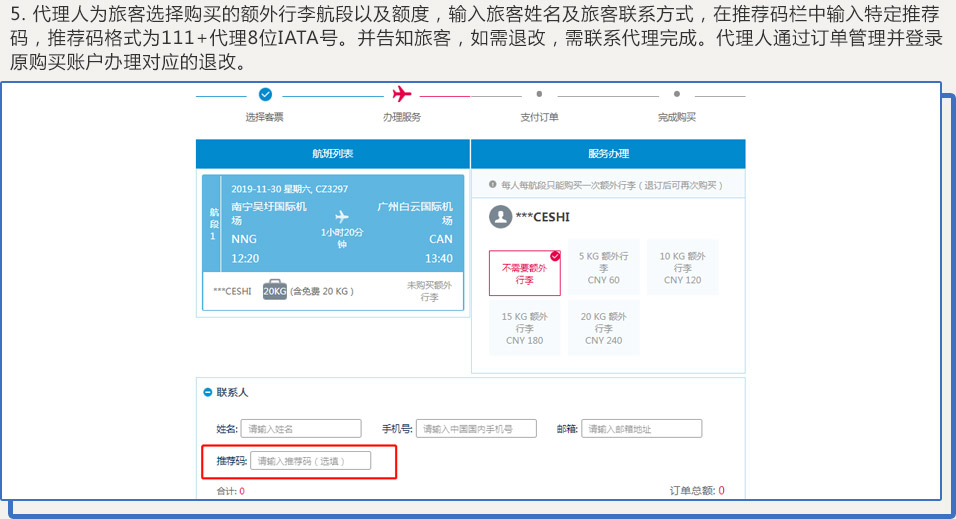Image resolution: width=956 pixels, height=519 pixels.
Task: Click the 邮箱 email address field
Action: [x=641, y=429]
